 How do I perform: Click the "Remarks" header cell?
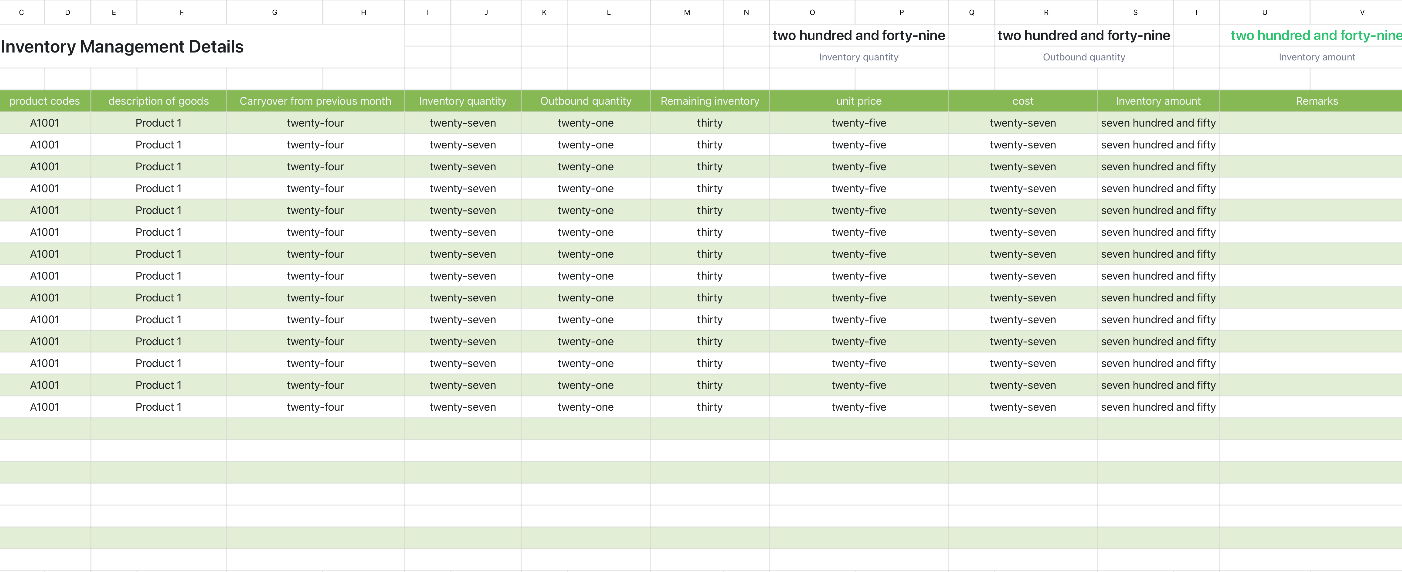[x=1311, y=101]
